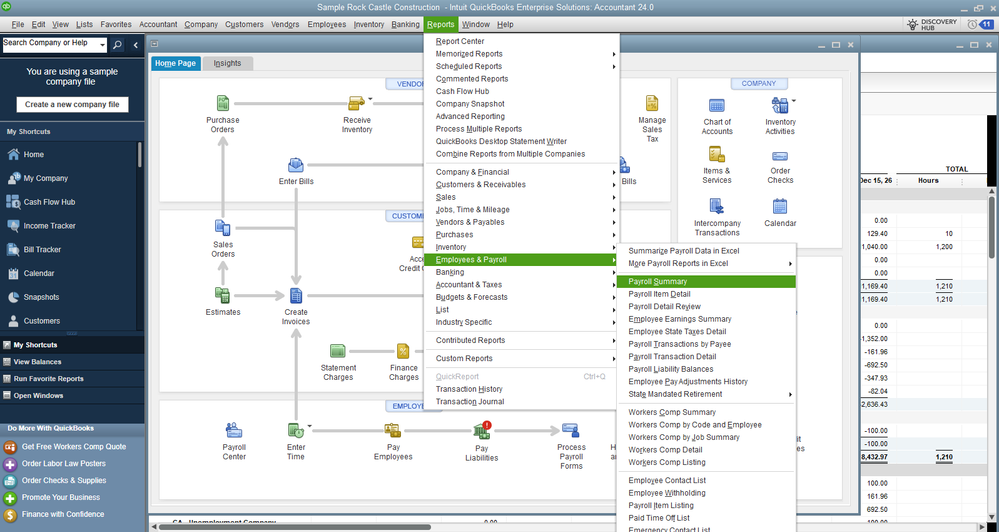Viewport: 999px width, 532px height.
Task: Click the Manage Sales Tax icon
Action: pos(652,103)
